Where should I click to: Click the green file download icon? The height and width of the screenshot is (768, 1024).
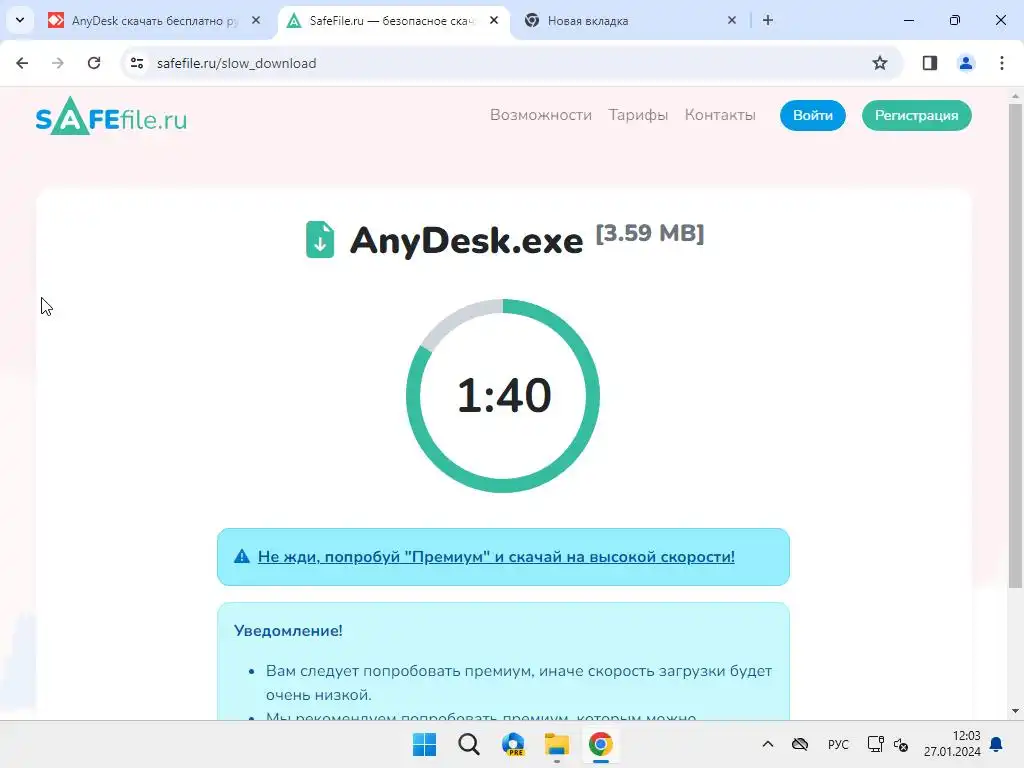click(320, 240)
